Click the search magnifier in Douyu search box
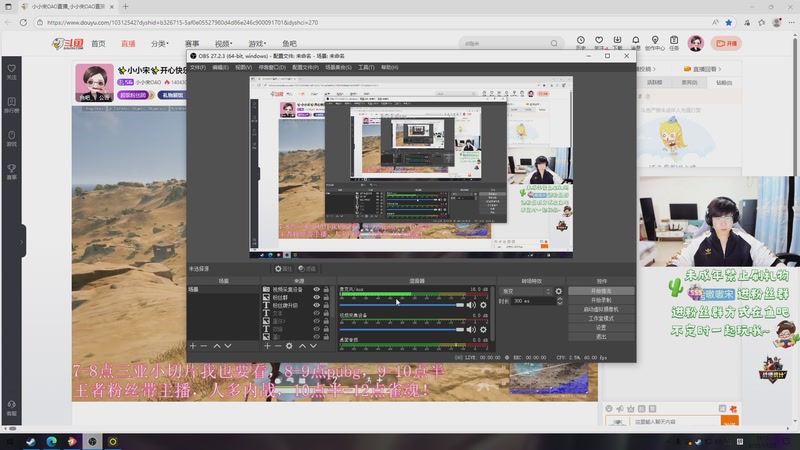This screenshot has width=800, height=450. tap(554, 43)
